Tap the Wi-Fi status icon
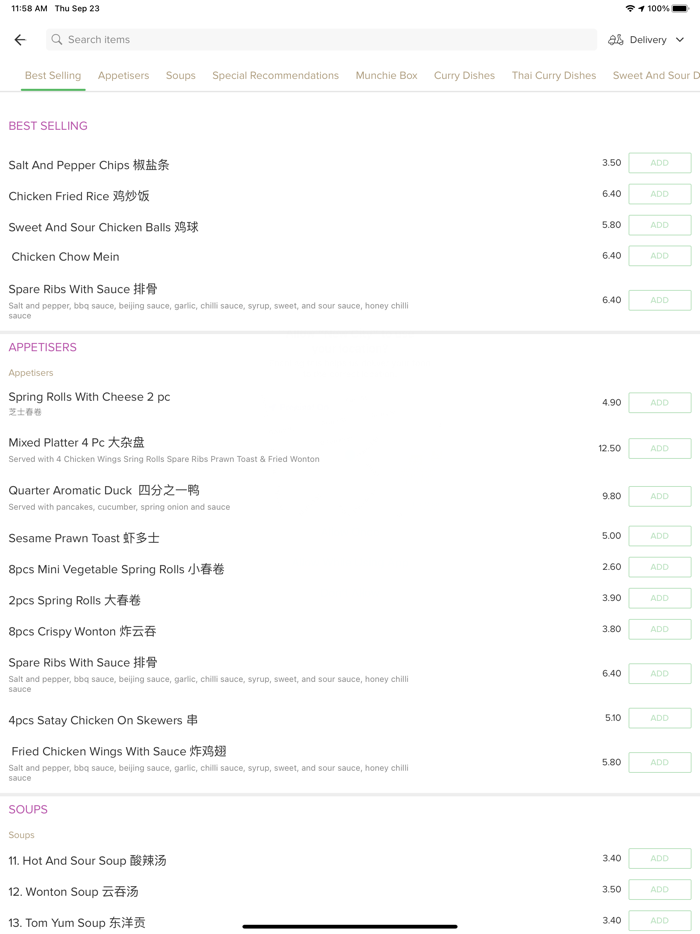This screenshot has height=934, width=700. pyautogui.click(x=630, y=8)
